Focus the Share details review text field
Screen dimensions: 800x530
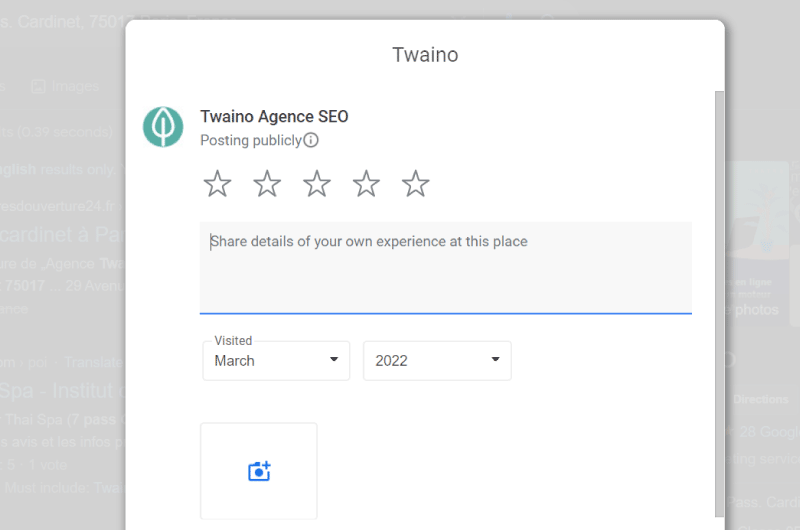(x=445, y=267)
